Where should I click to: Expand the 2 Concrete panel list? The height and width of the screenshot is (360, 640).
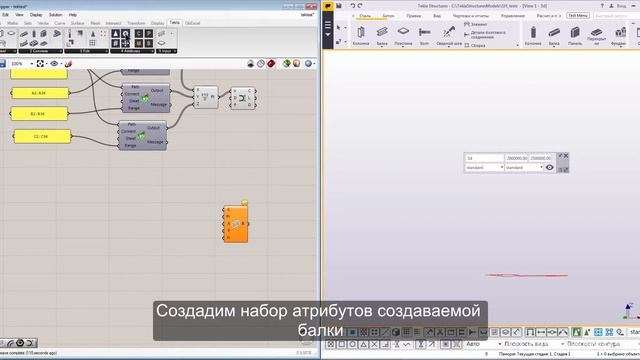point(40,51)
